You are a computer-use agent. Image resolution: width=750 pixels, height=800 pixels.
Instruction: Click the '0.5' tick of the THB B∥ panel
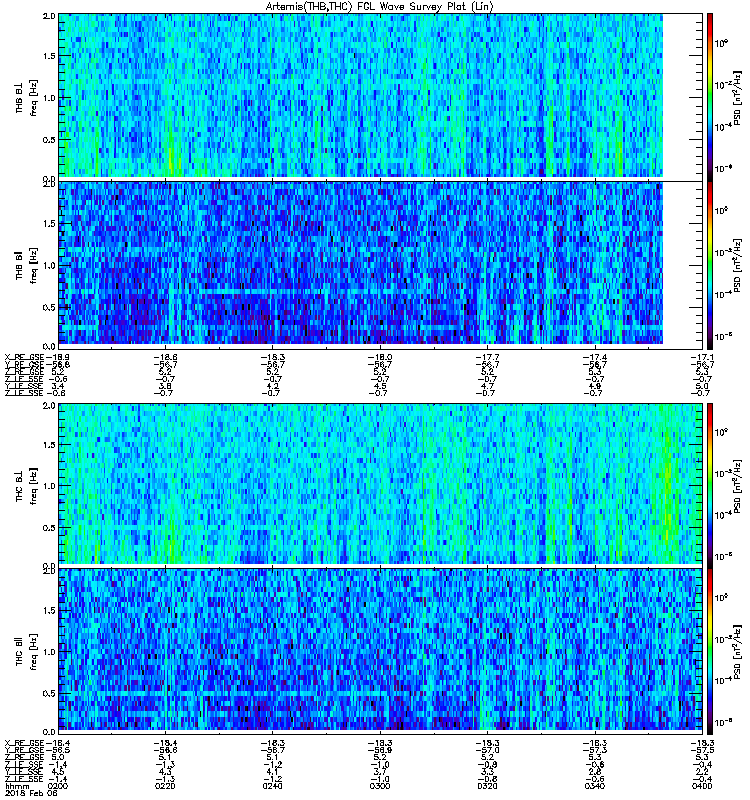(x=49, y=307)
